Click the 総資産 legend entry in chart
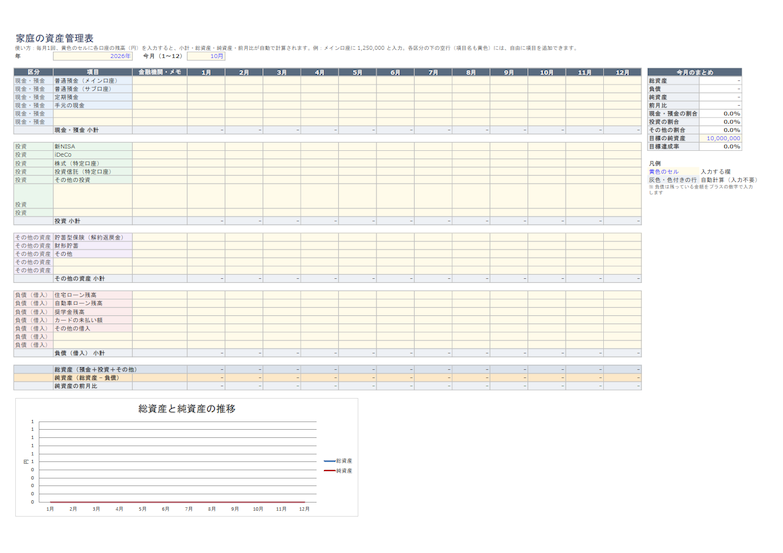 point(338,461)
